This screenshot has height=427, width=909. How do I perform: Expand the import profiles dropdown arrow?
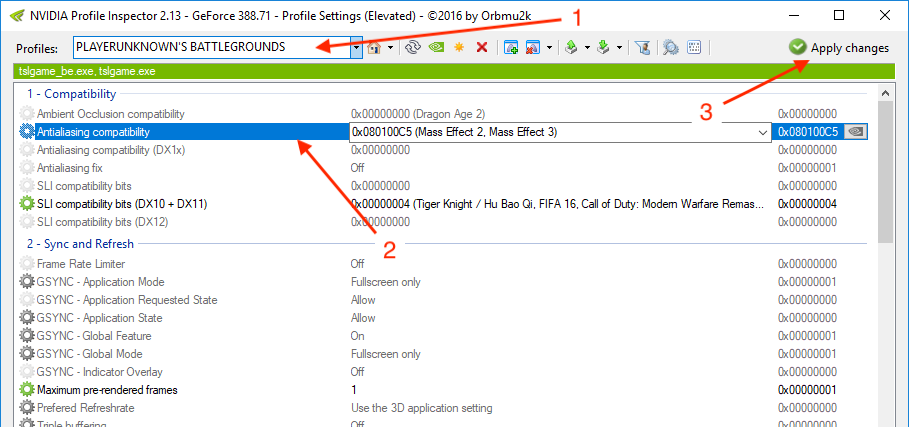619,48
